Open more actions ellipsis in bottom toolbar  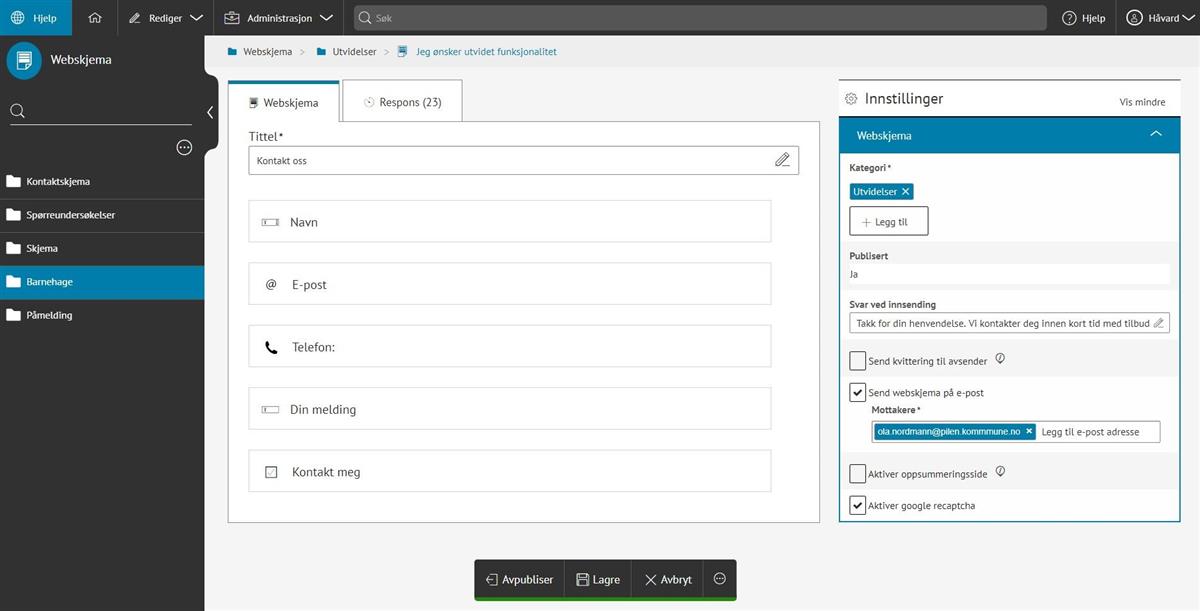point(719,579)
